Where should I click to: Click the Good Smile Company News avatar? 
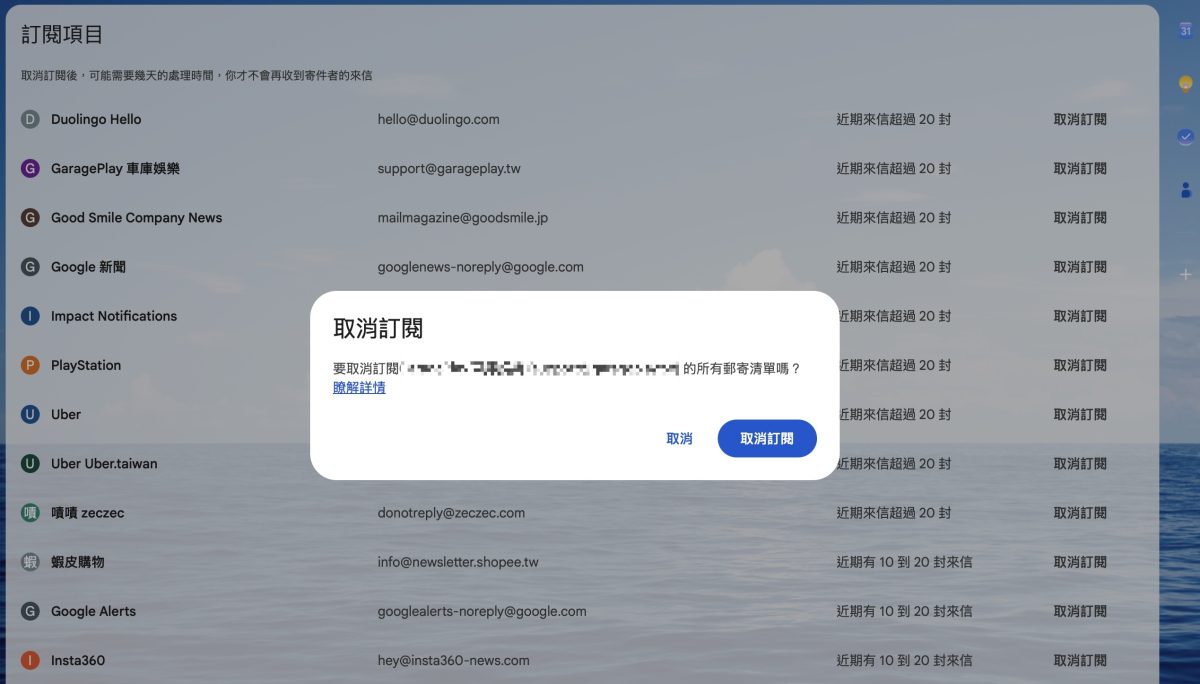pyautogui.click(x=30, y=217)
